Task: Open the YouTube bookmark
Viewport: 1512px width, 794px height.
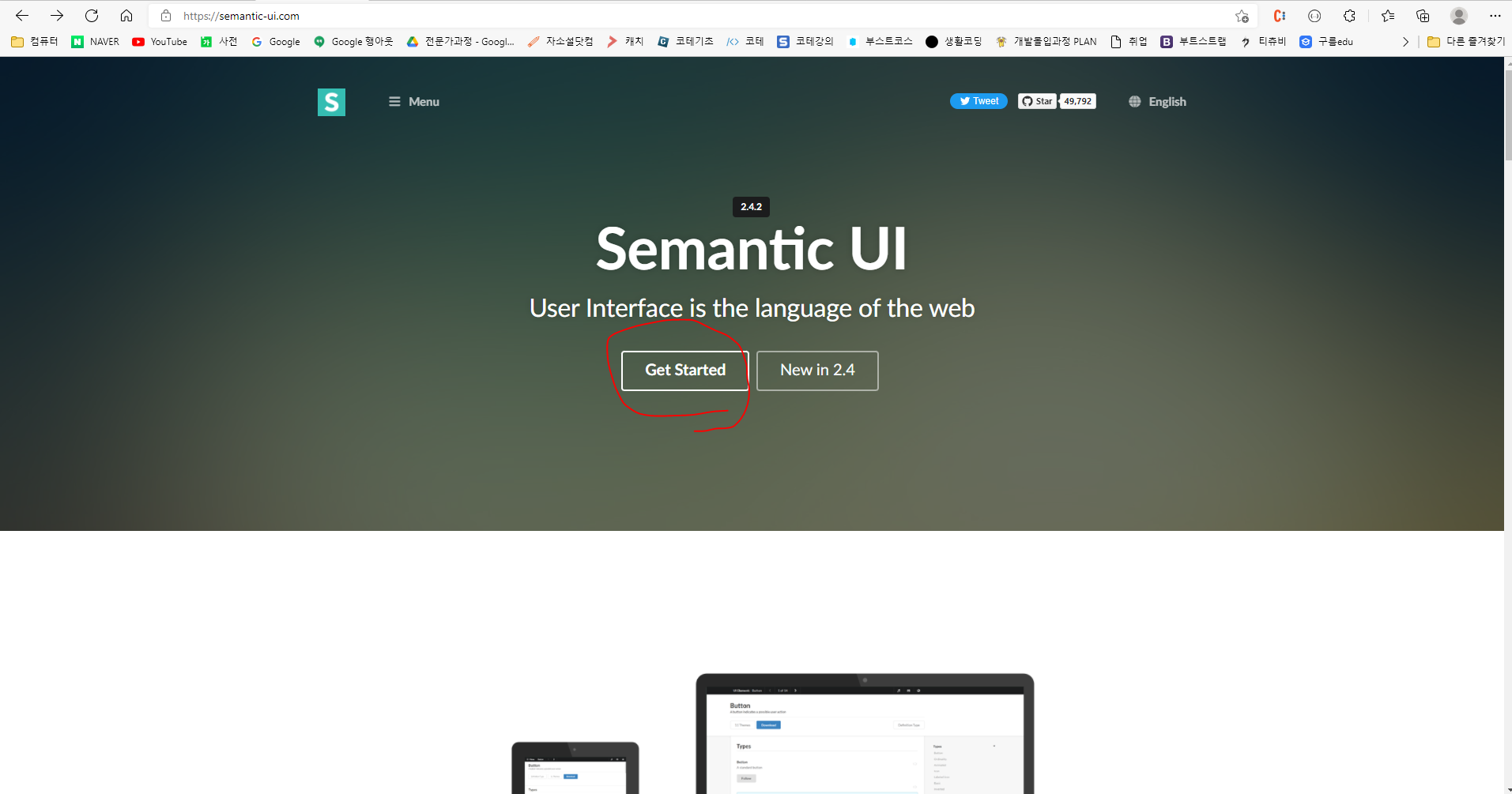Action: (x=160, y=42)
